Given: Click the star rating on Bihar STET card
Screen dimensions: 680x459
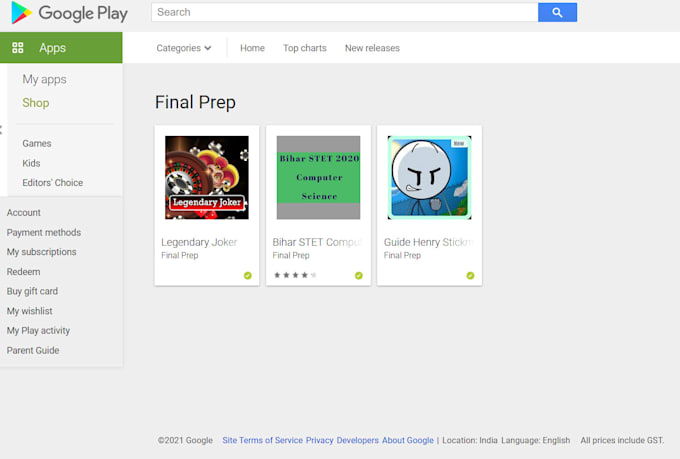Looking at the screenshot, I should pos(295,275).
